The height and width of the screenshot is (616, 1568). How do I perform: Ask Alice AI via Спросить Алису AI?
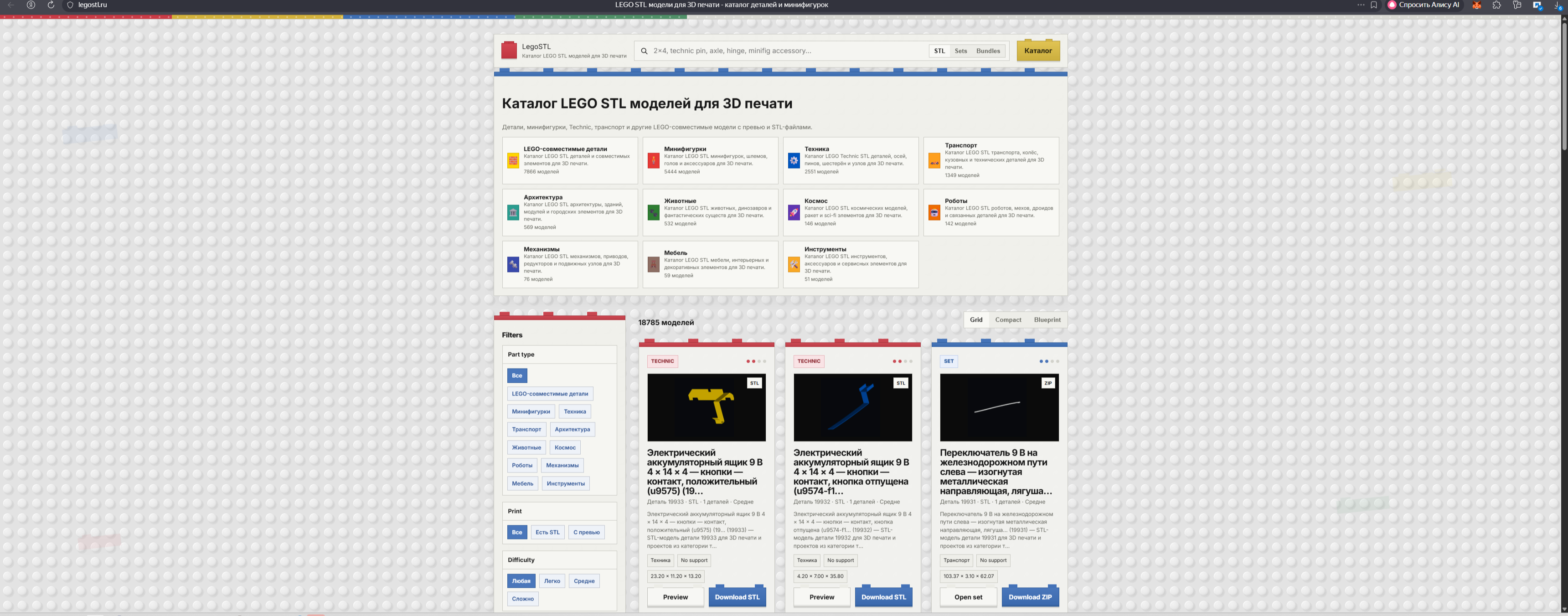point(1423,5)
